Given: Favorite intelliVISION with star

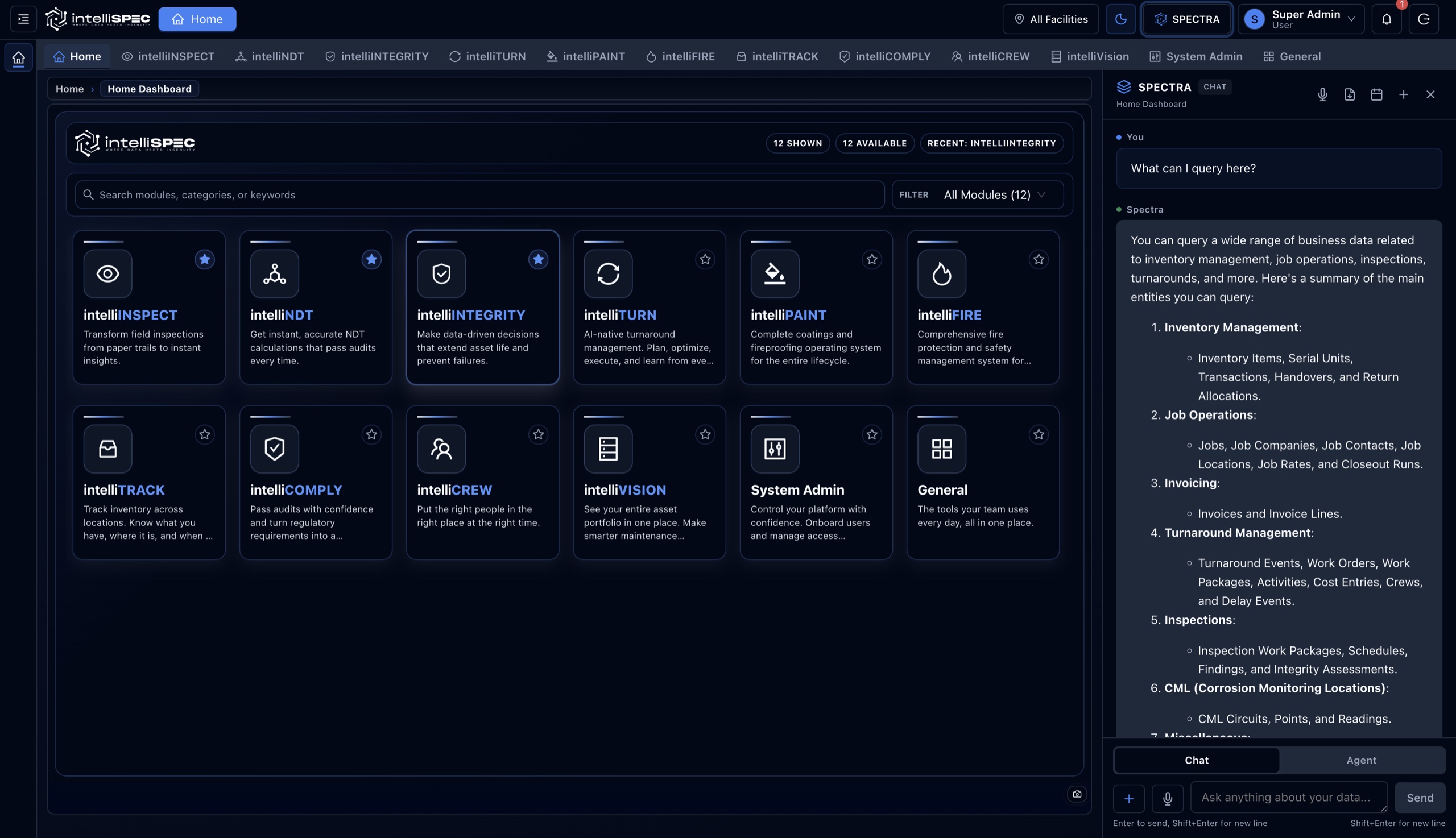Looking at the screenshot, I should [705, 434].
